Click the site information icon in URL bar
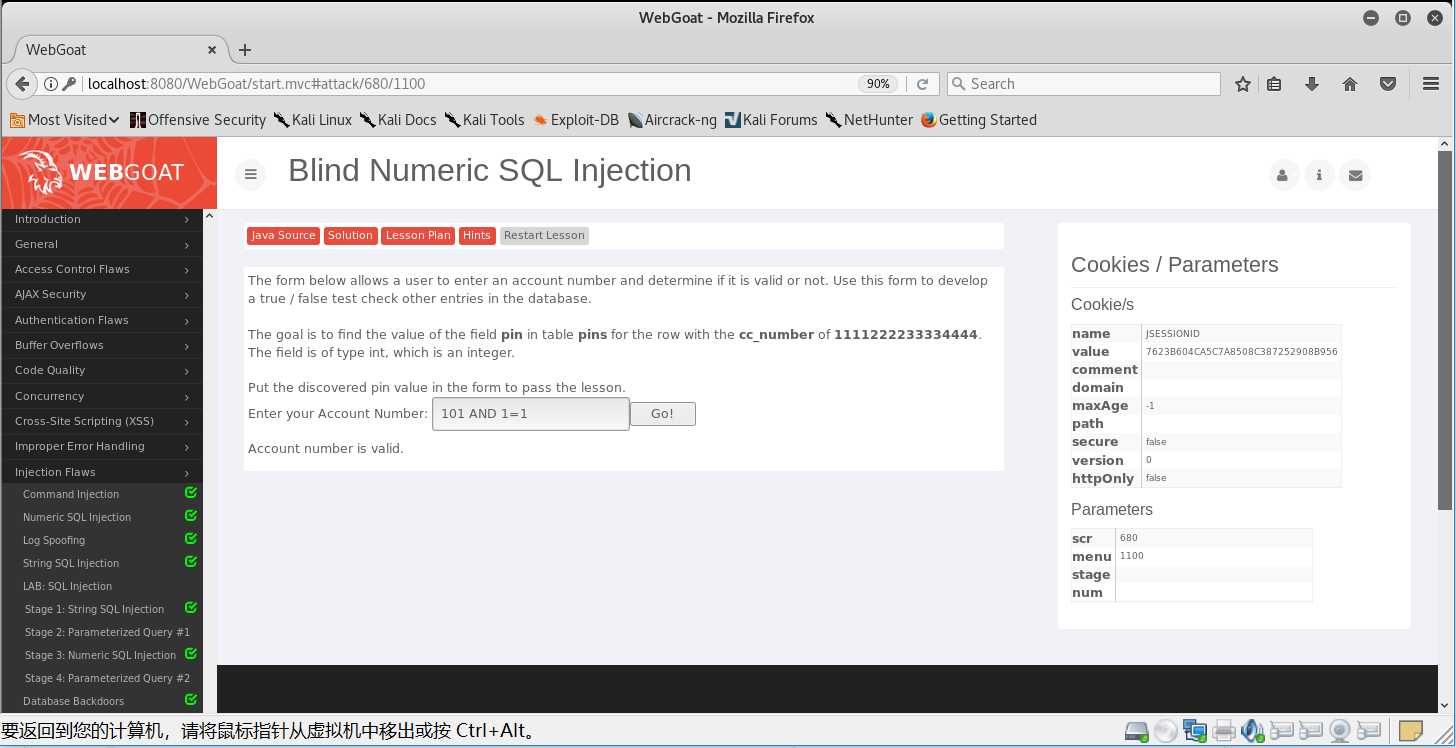The height and width of the screenshot is (748, 1456). (x=50, y=84)
